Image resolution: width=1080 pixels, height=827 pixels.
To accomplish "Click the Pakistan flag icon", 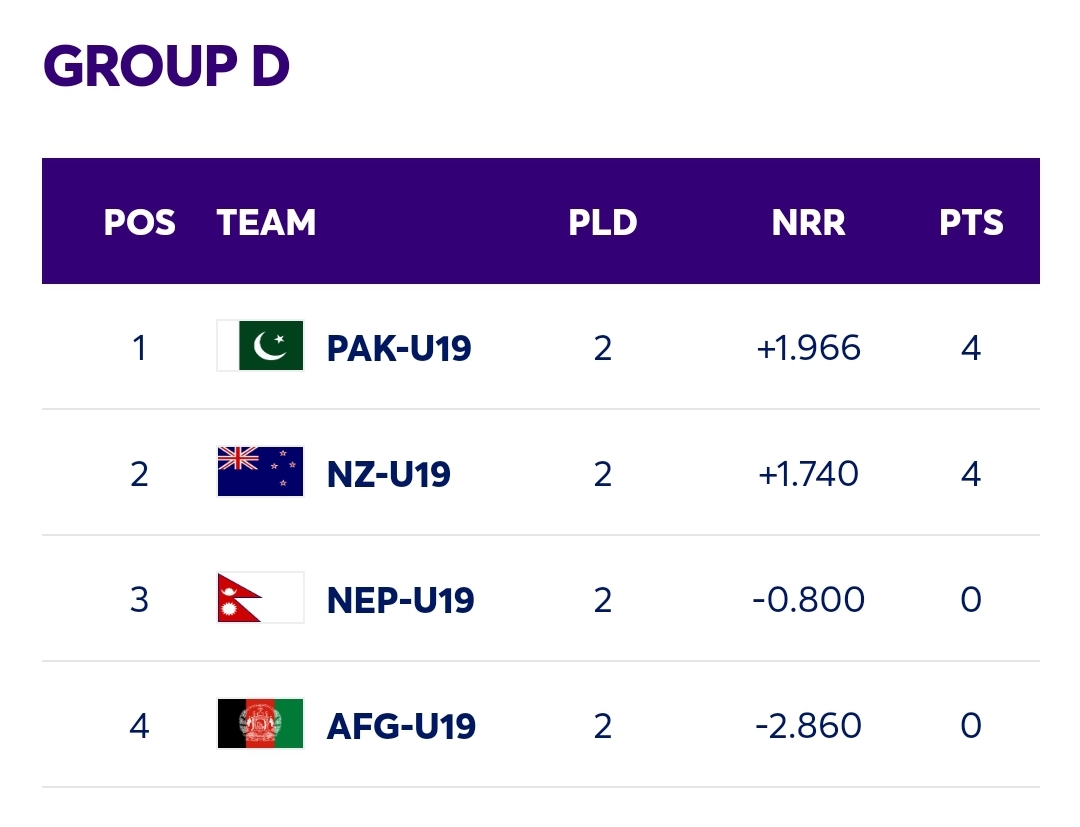I will click(x=260, y=346).
